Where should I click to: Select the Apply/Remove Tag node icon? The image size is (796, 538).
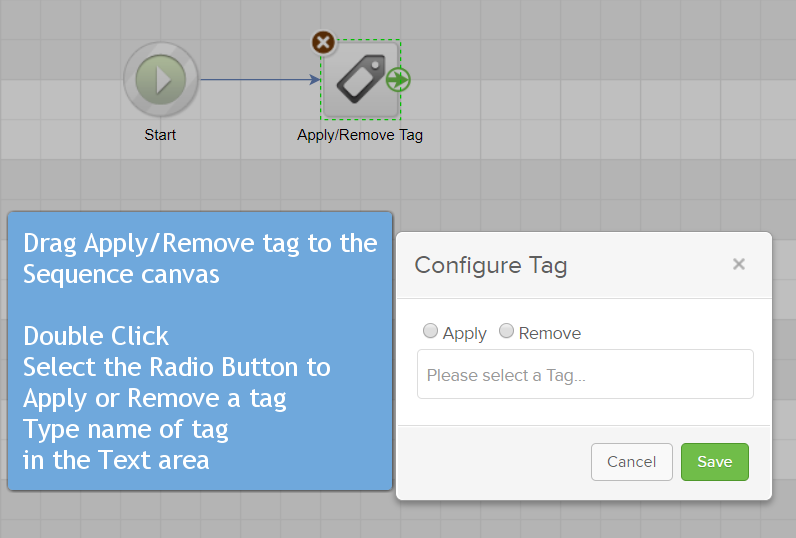[360, 80]
